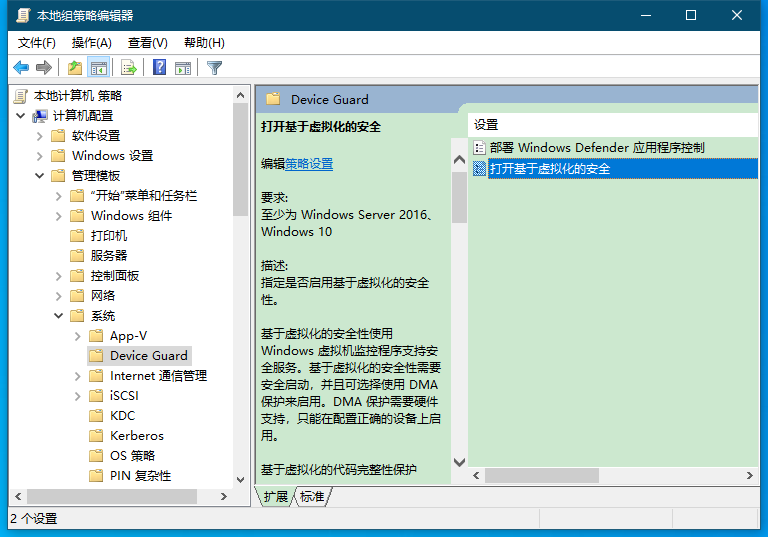
Task: Expand the 控制面板 node
Action: coord(59,276)
